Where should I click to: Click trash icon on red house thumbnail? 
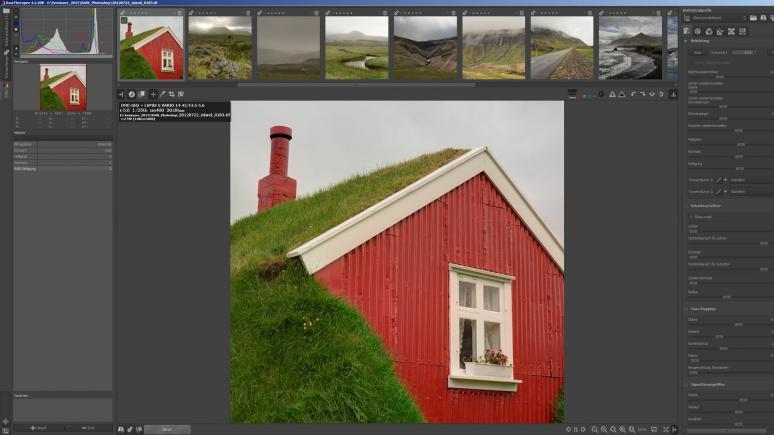[x=180, y=13]
